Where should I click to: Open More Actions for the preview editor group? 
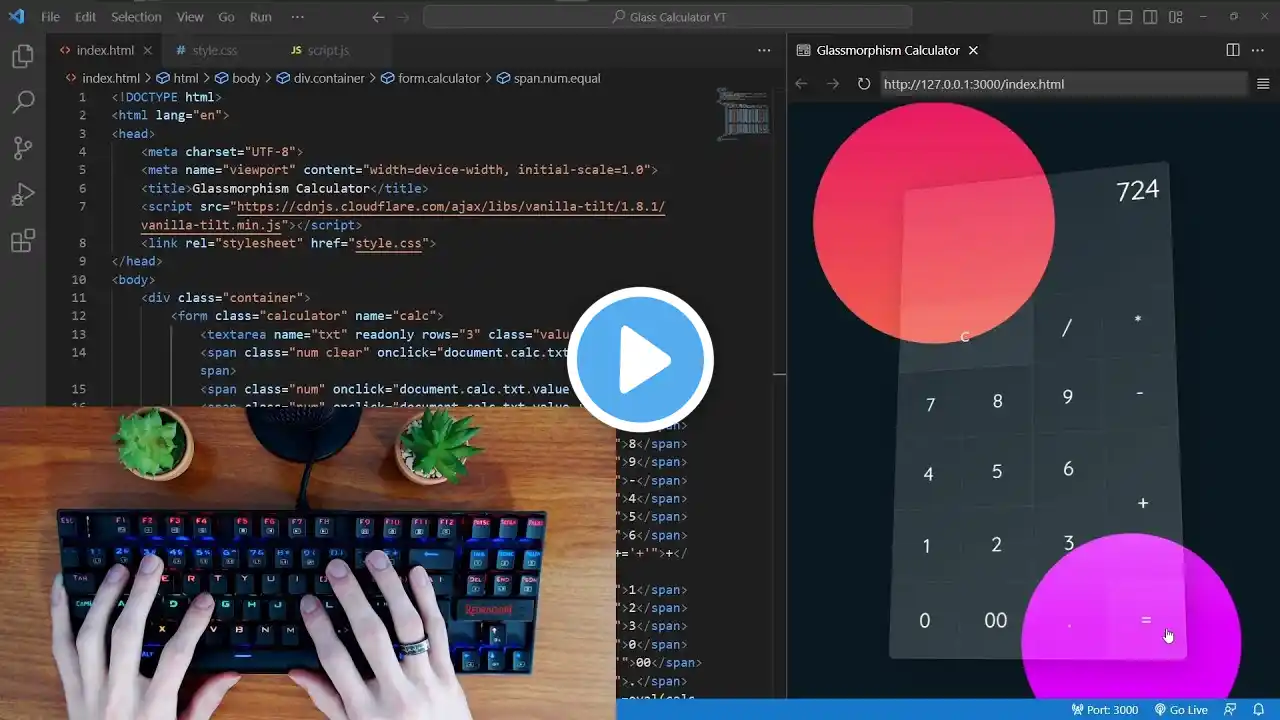(x=1258, y=50)
